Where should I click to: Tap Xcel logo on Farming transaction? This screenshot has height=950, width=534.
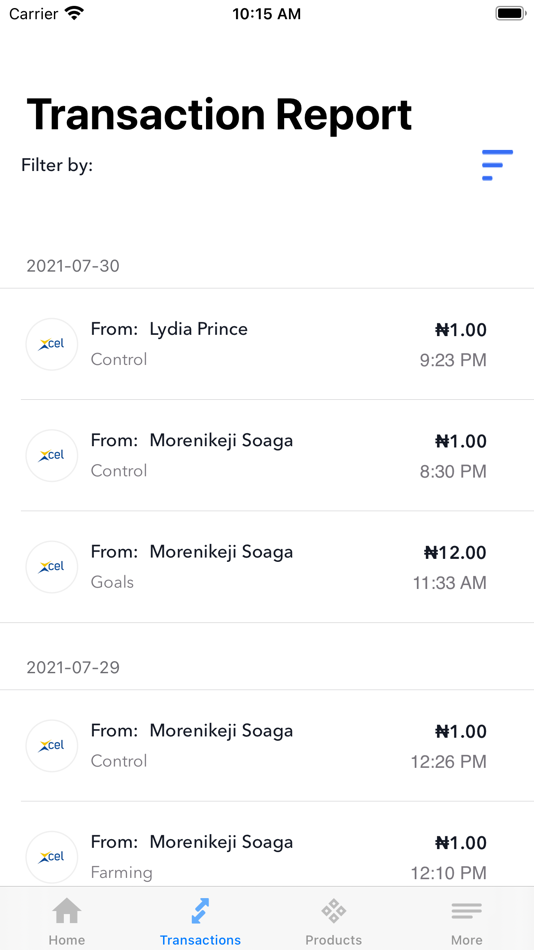click(x=52, y=857)
